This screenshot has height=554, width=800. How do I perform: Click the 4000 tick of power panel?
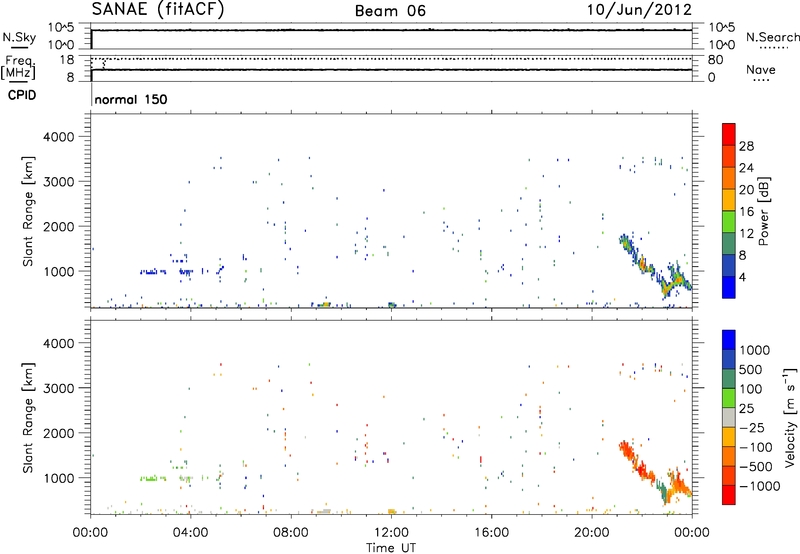coord(58,137)
